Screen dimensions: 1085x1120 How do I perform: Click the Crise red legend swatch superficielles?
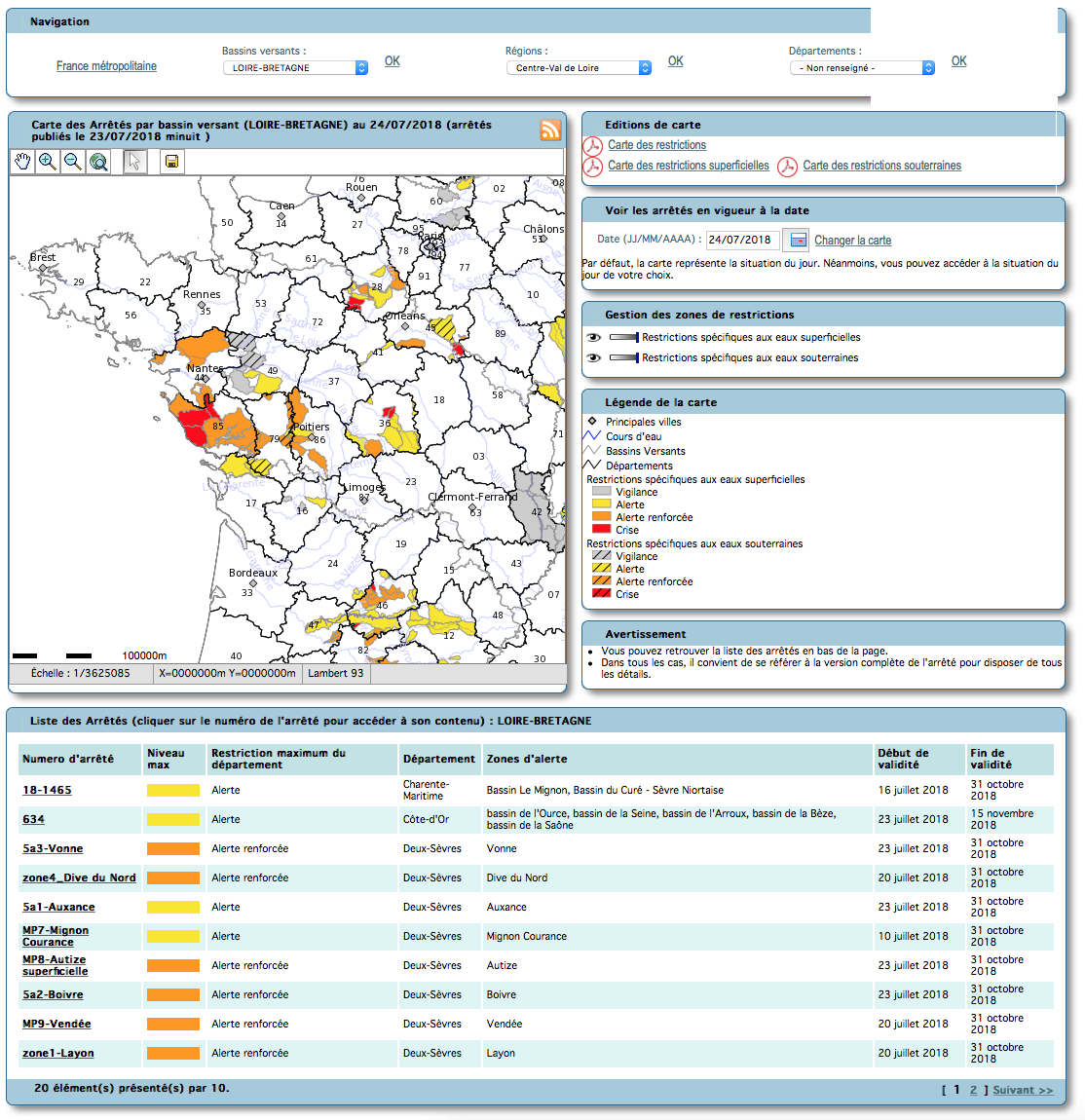point(602,529)
